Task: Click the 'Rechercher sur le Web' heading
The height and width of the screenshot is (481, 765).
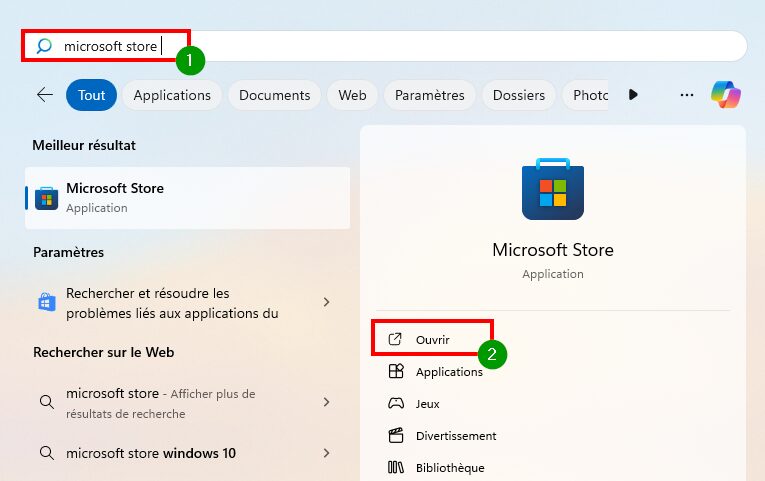Action: coord(103,352)
